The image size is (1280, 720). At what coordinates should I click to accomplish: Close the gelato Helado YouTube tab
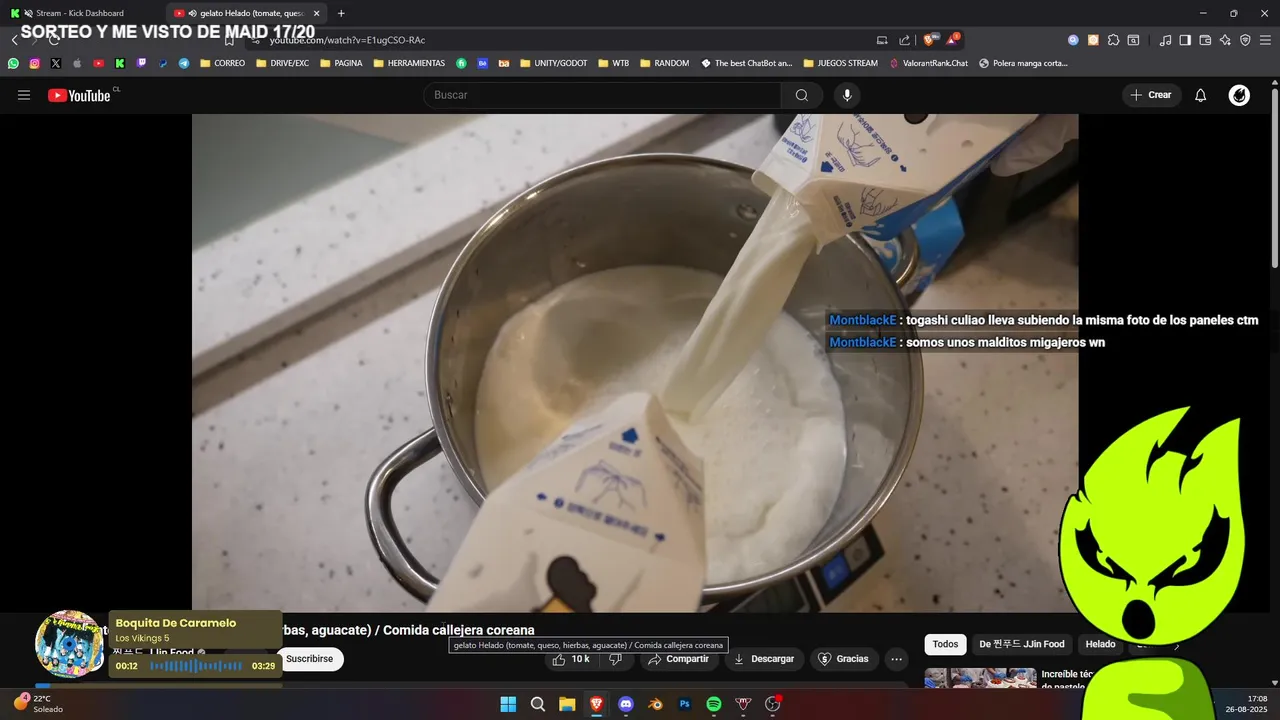(x=317, y=13)
